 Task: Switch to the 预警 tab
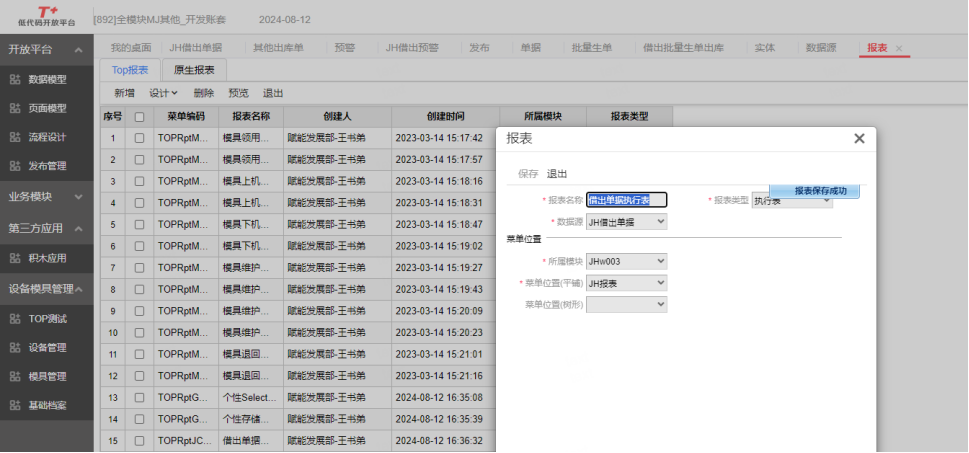point(345,48)
